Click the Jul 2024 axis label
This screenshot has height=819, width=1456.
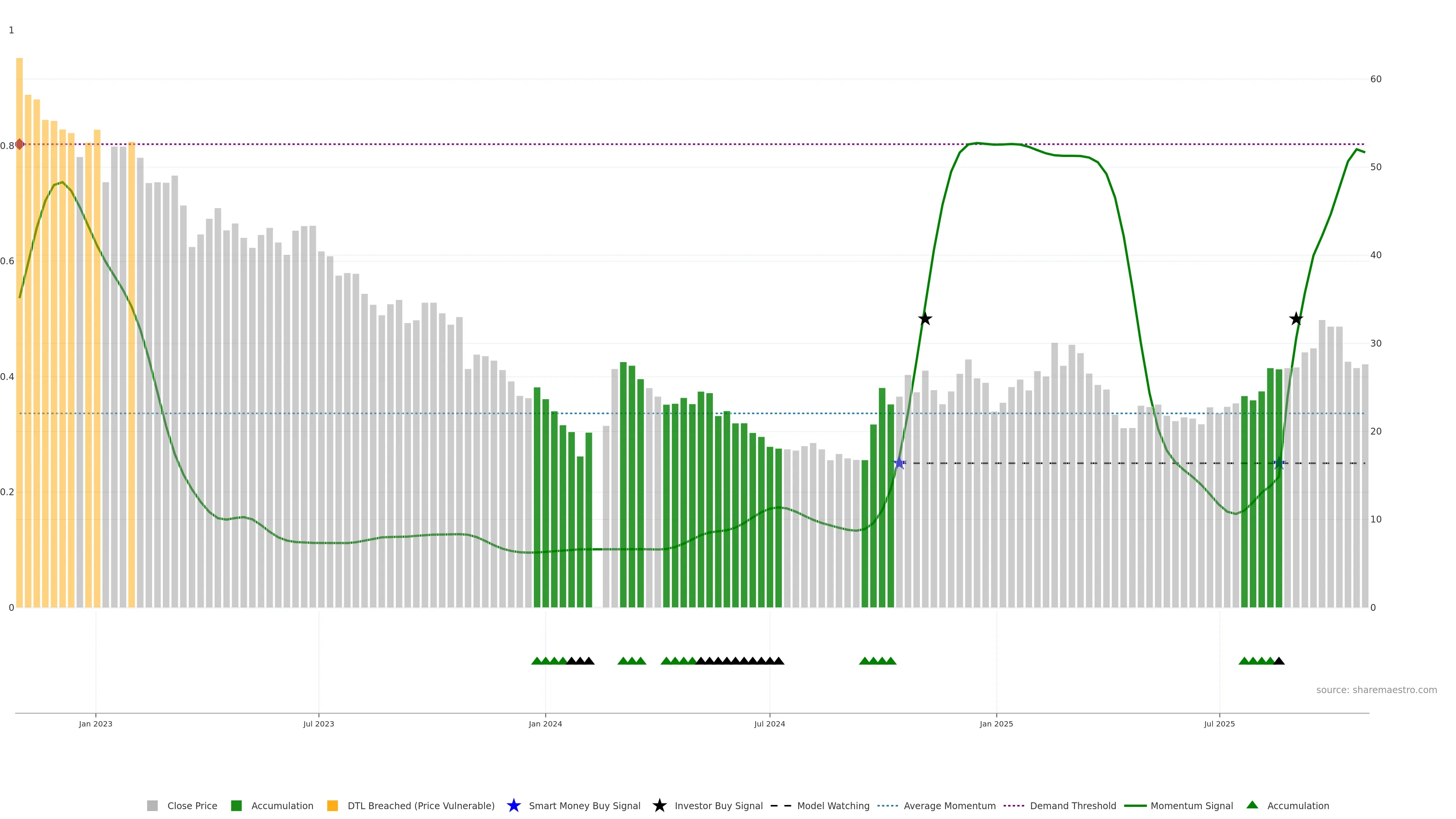(x=769, y=723)
